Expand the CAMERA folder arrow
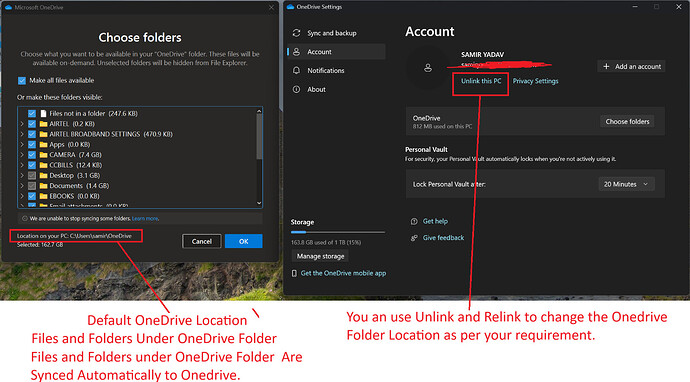The height and width of the screenshot is (382, 690). [22, 154]
